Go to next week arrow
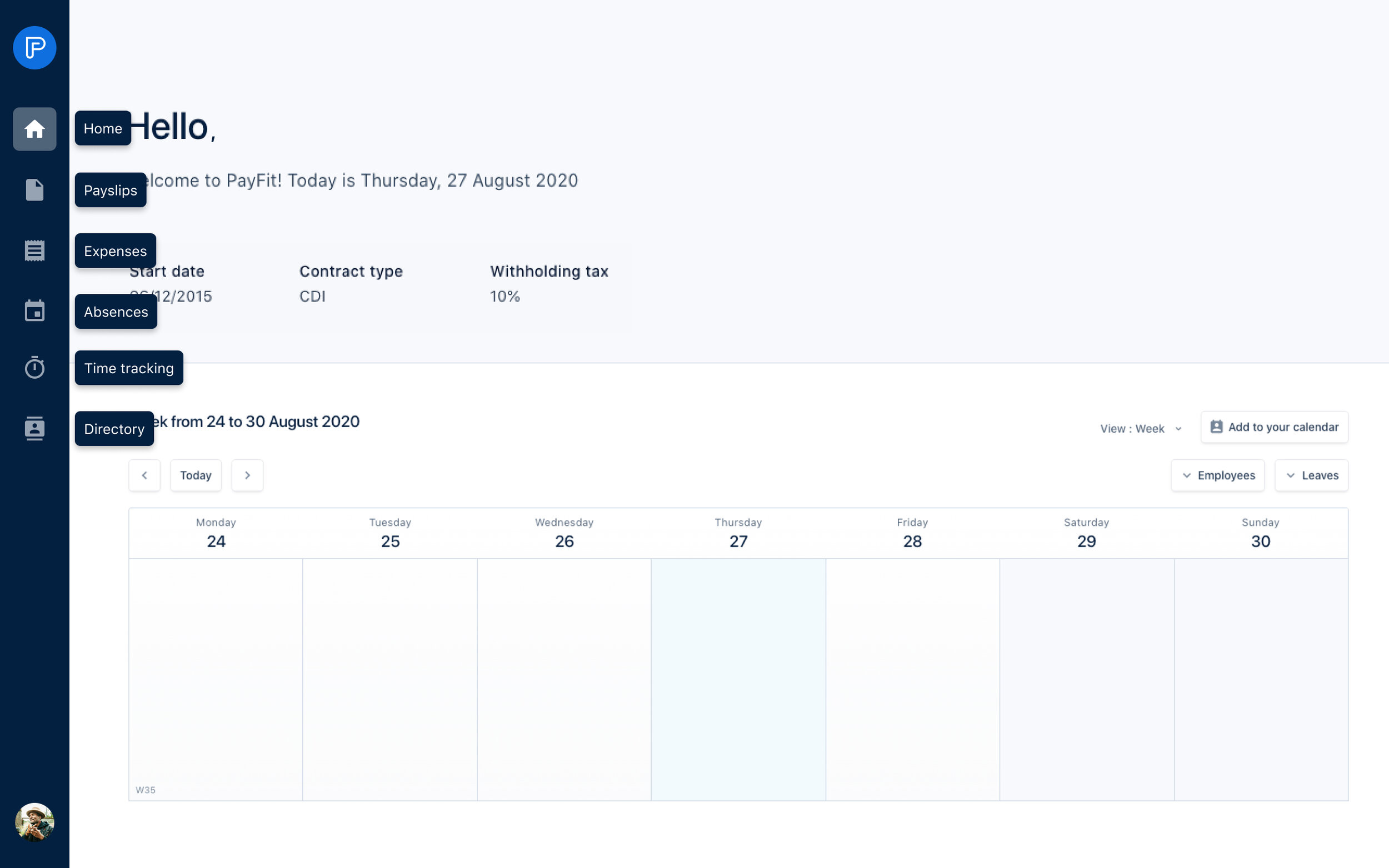Screen dimensions: 1389x868 [247, 475]
